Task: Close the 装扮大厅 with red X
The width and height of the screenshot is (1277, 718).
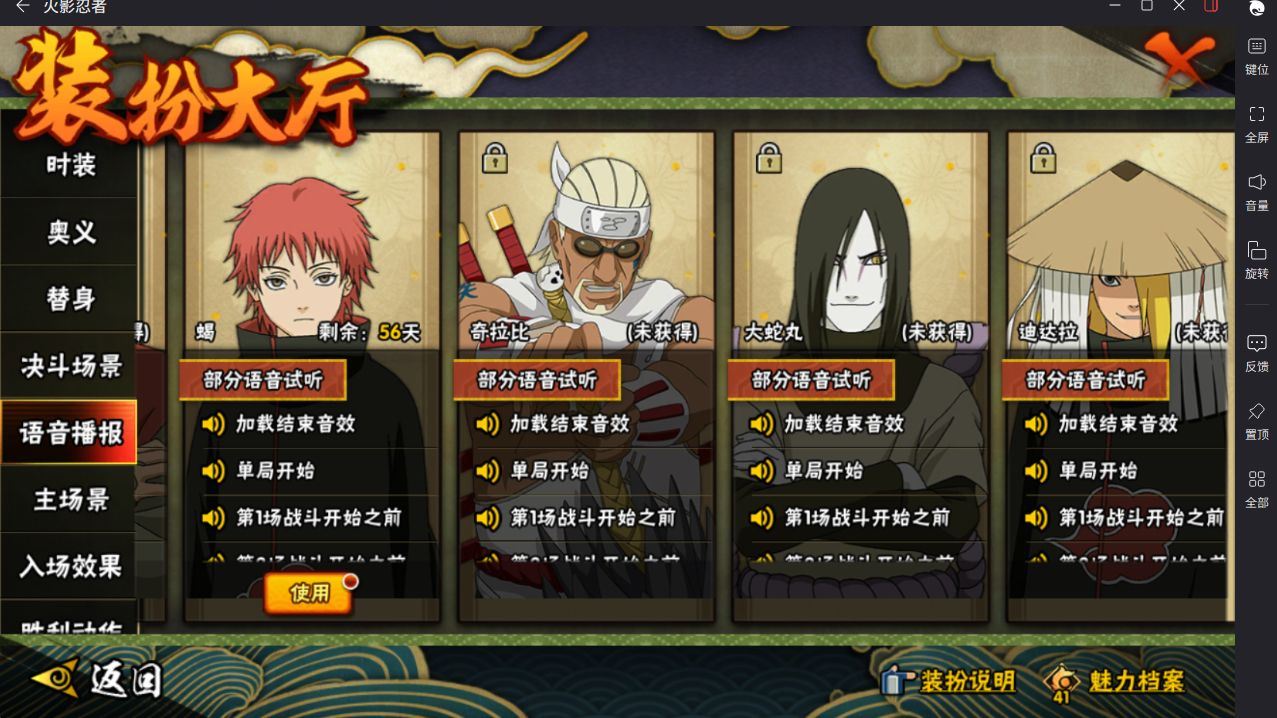Action: click(x=1180, y=62)
